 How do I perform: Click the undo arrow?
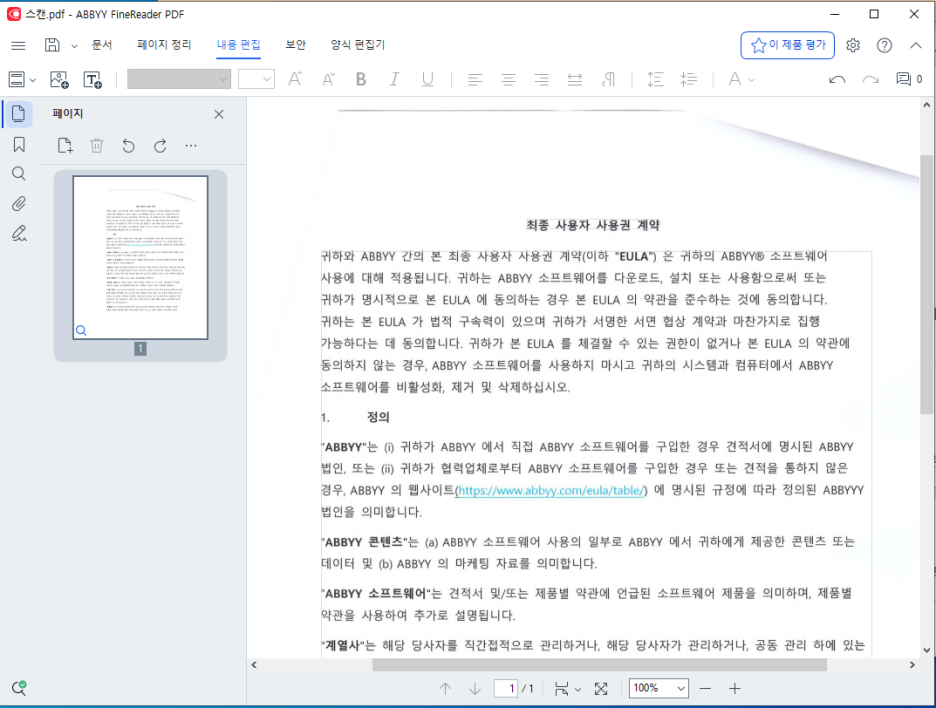[837, 79]
